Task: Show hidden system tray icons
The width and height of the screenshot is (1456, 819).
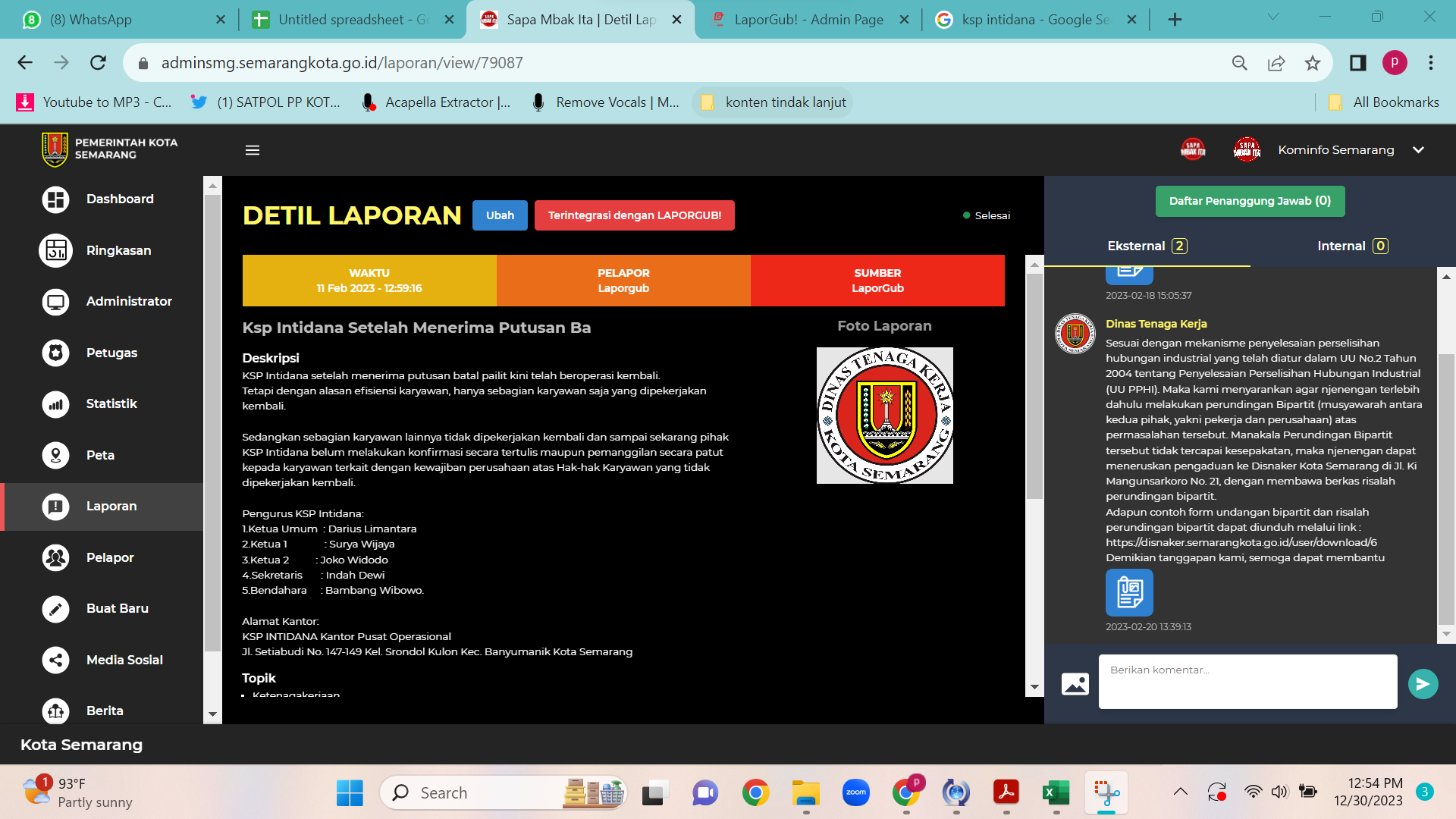Action: pyautogui.click(x=1181, y=792)
